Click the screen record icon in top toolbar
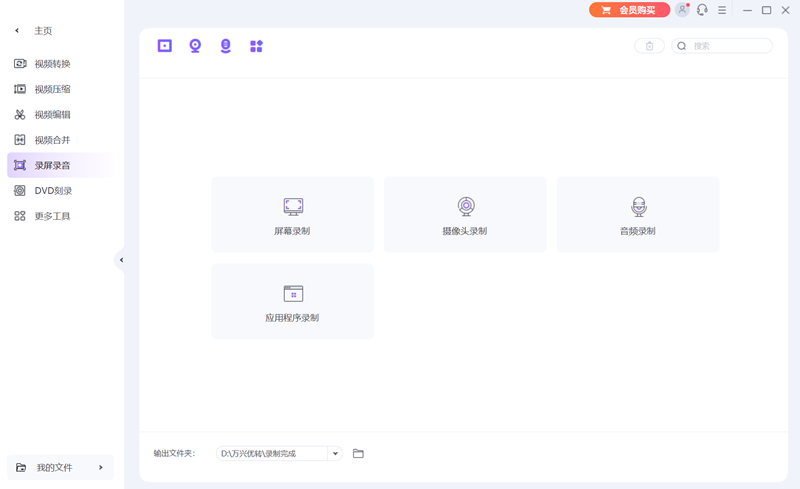800x489 pixels. coord(165,46)
